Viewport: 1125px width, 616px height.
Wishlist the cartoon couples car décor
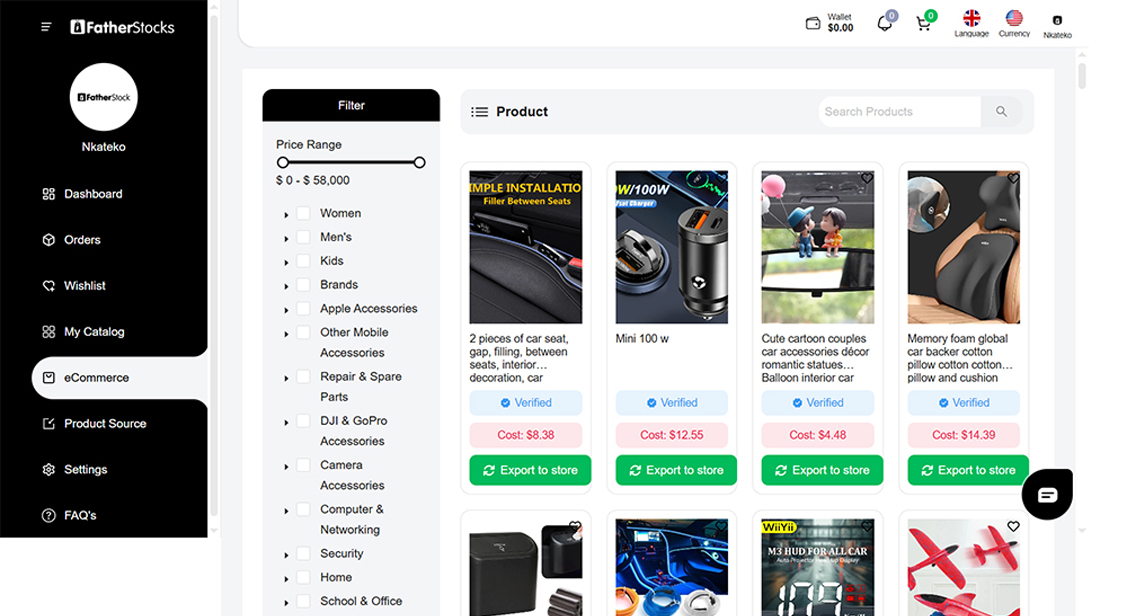coord(867,179)
